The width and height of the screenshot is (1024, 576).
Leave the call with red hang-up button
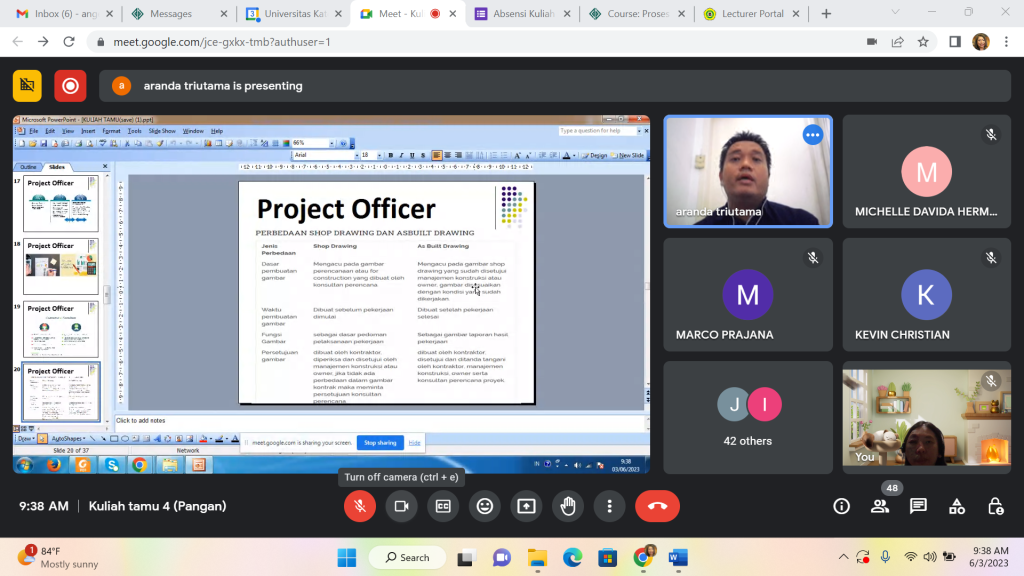pos(657,506)
